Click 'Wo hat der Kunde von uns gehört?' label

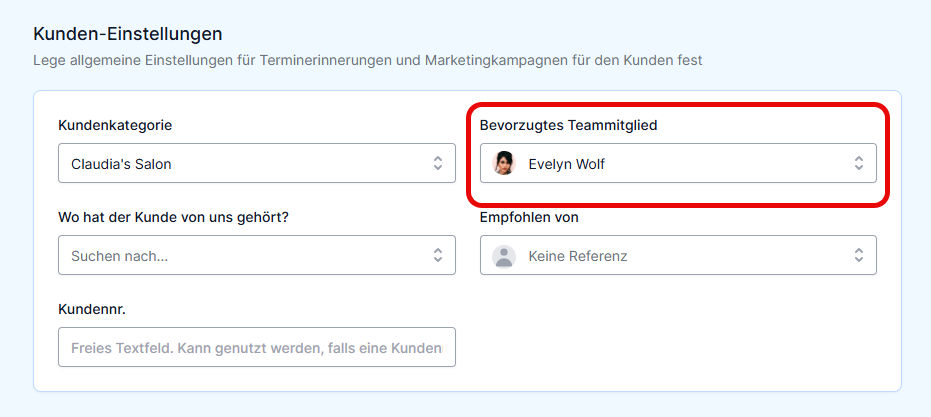[x=173, y=217]
